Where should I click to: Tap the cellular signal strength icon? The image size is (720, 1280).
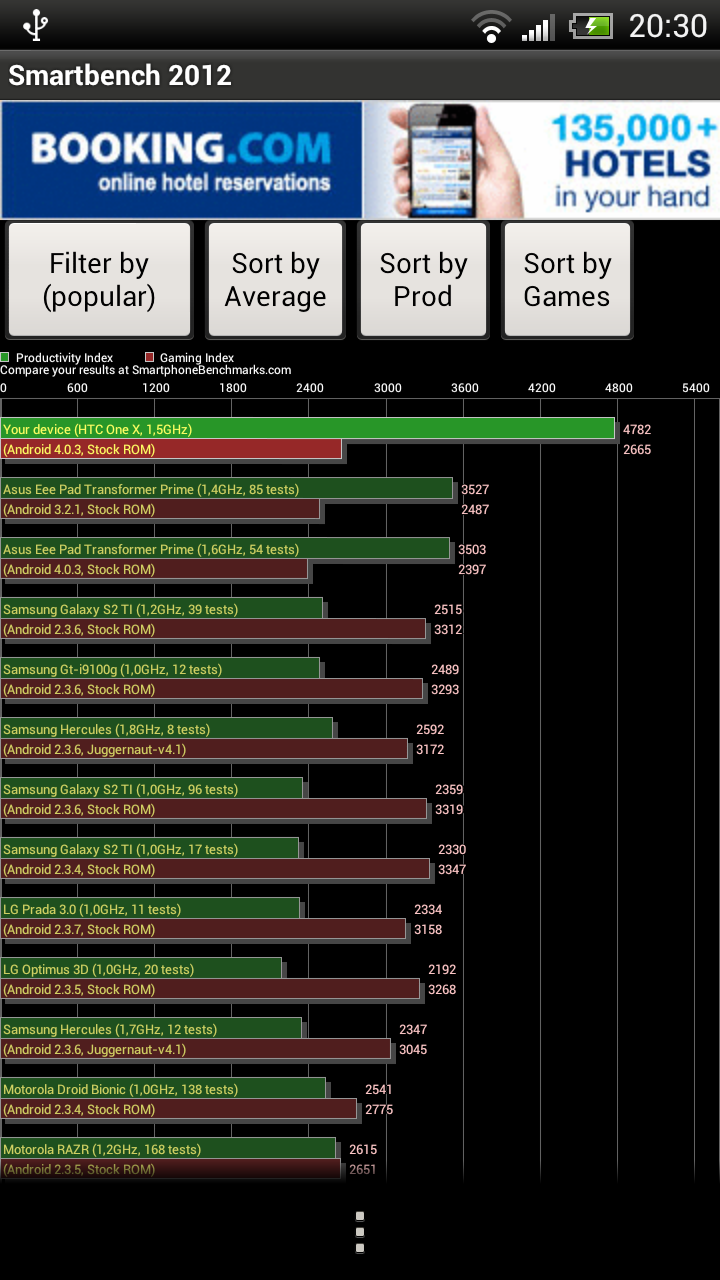tap(538, 27)
